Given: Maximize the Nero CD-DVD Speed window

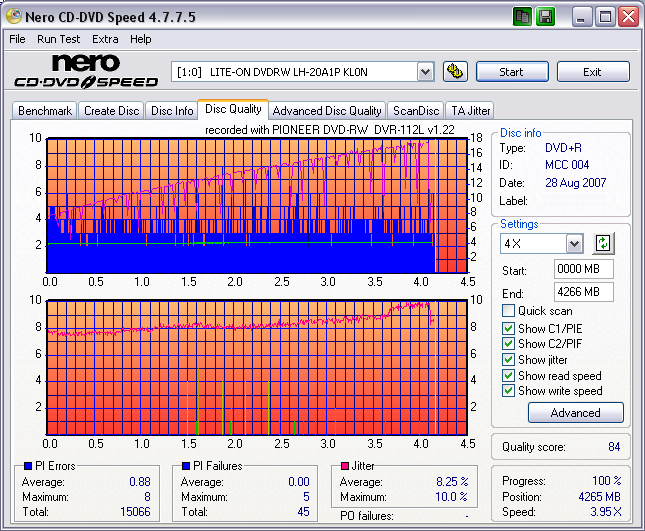Looking at the screenshot, I should point(605,17).
